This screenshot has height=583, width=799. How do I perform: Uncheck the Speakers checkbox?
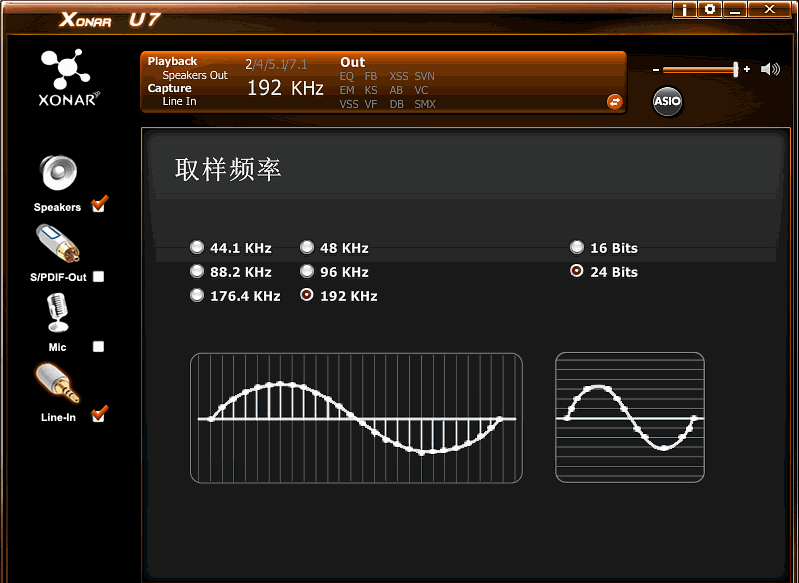pyautogui.click(x=99, y=205)
